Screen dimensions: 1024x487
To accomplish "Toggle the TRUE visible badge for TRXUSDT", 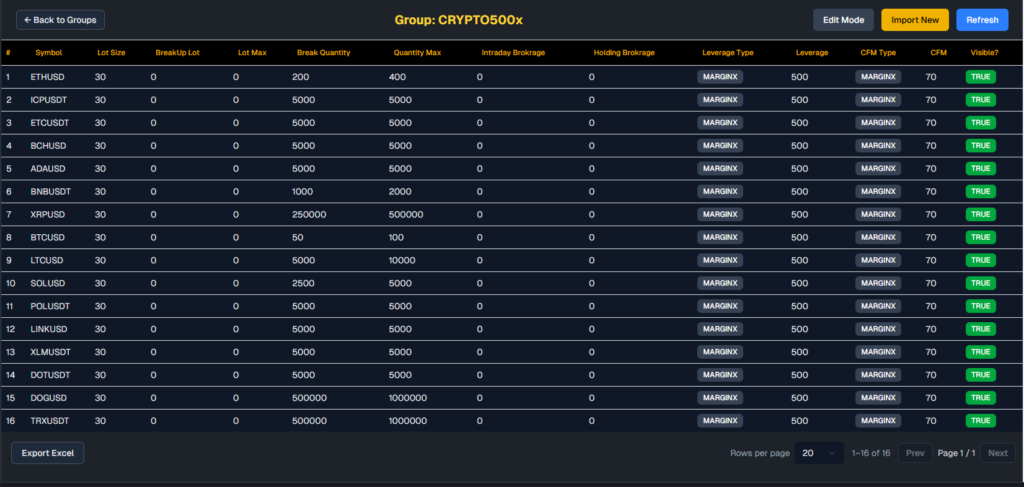I will coord(980,421).
